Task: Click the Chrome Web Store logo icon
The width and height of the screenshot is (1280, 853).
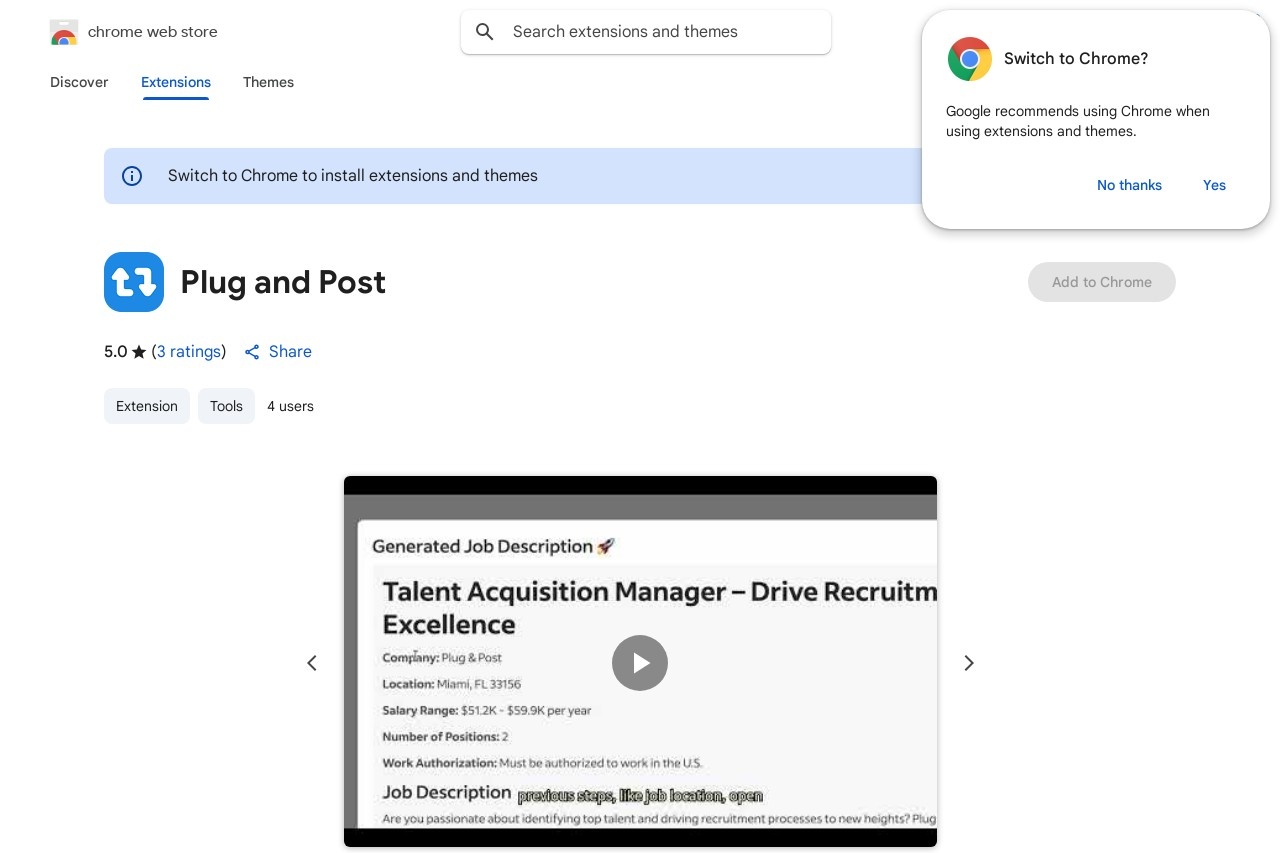Action: coord(63,32)
